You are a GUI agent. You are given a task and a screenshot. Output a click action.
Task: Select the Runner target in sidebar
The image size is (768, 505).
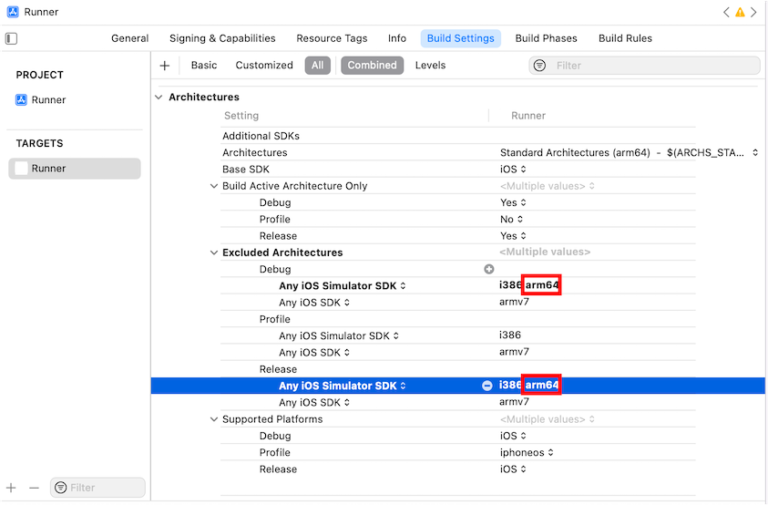(x=48, y=168)
